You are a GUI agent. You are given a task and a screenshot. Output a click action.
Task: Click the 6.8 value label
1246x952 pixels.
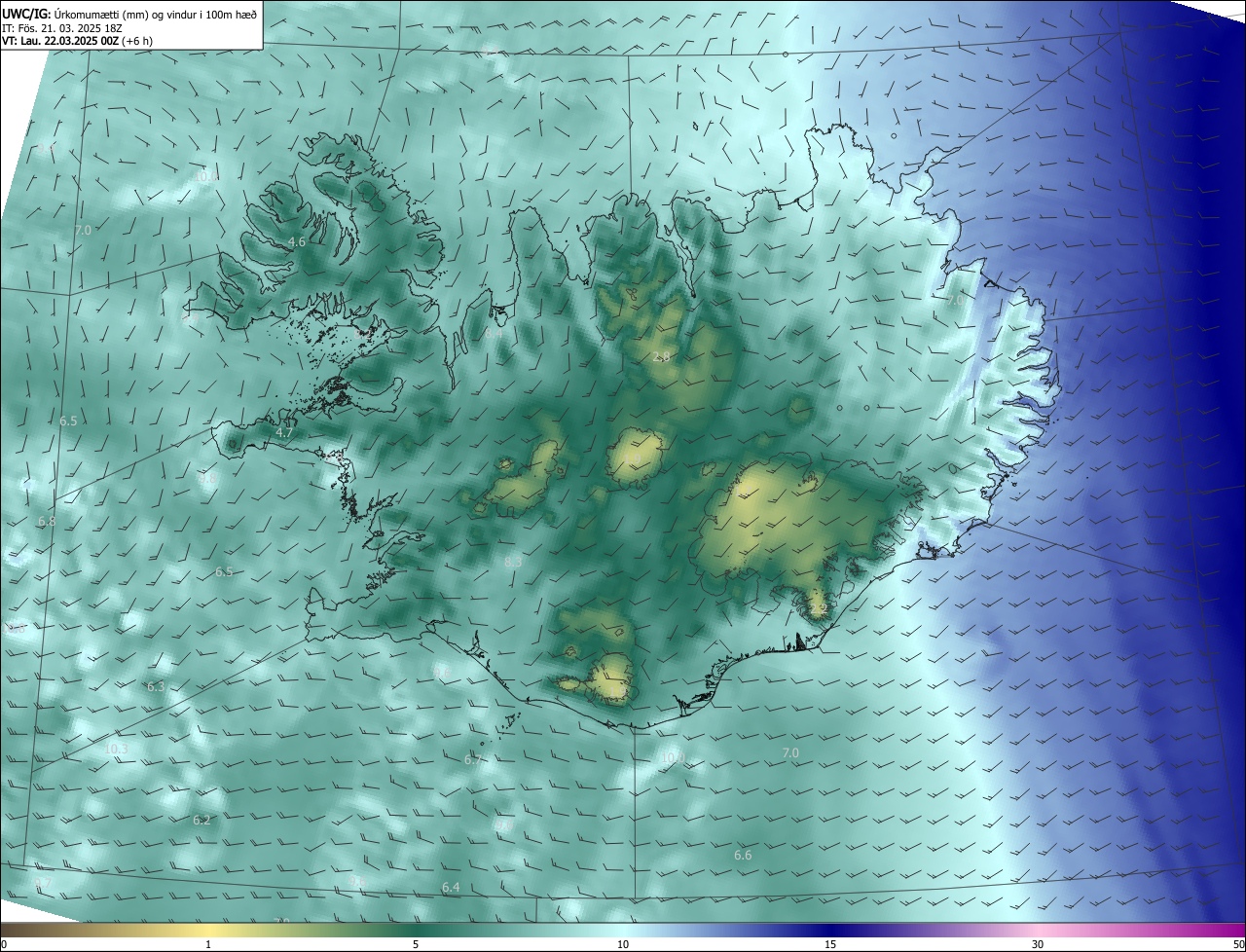47,522
